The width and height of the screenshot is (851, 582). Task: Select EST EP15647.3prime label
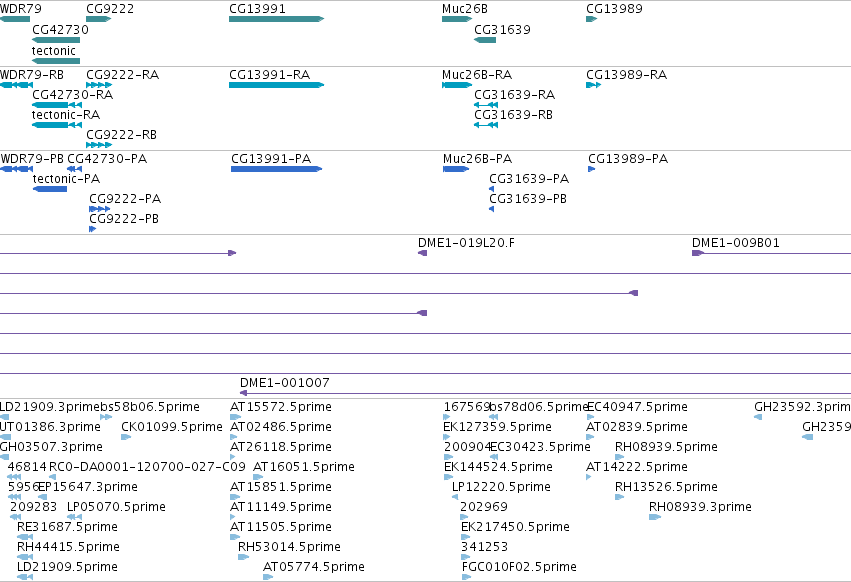(88, 487)
